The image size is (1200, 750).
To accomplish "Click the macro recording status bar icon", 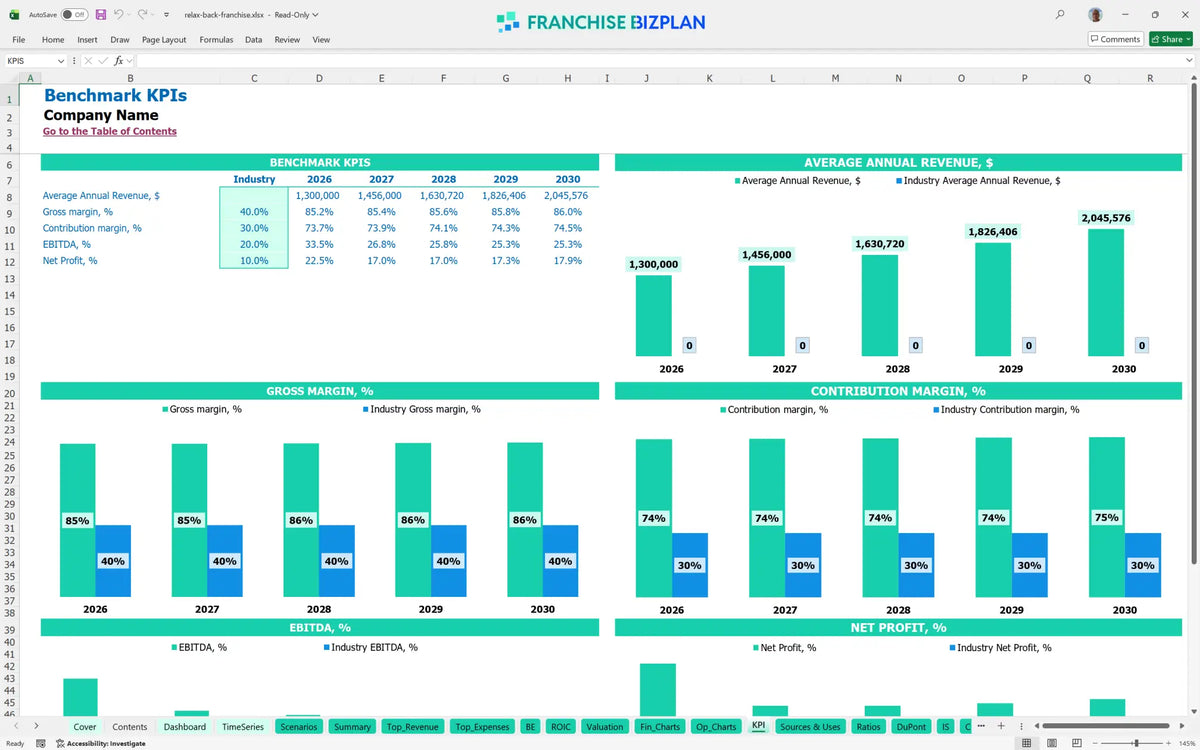I will click(x=41, y=743).
